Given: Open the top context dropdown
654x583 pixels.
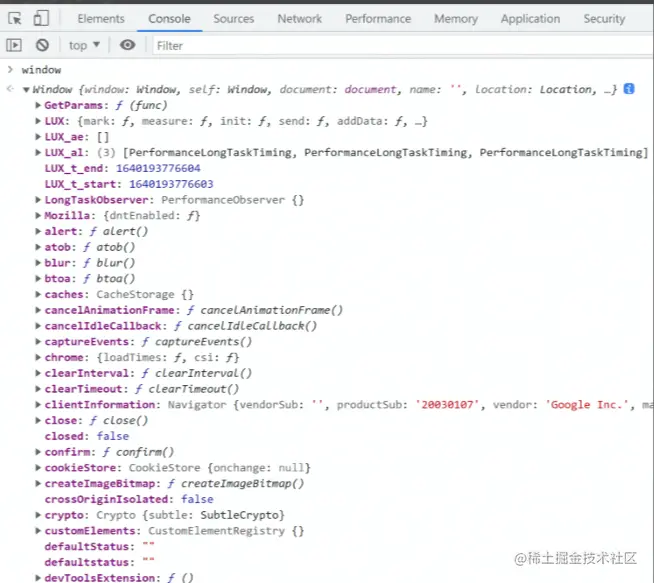Looking at the screenshot, I should pyautogui.click(x=84, y=45).
